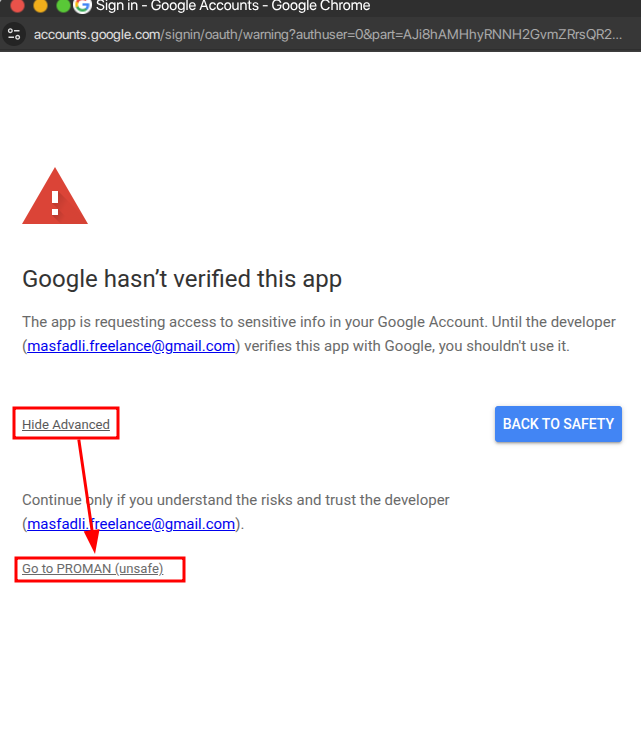
Task: Close the Chrome sign-in window
Action: [17, 6]
